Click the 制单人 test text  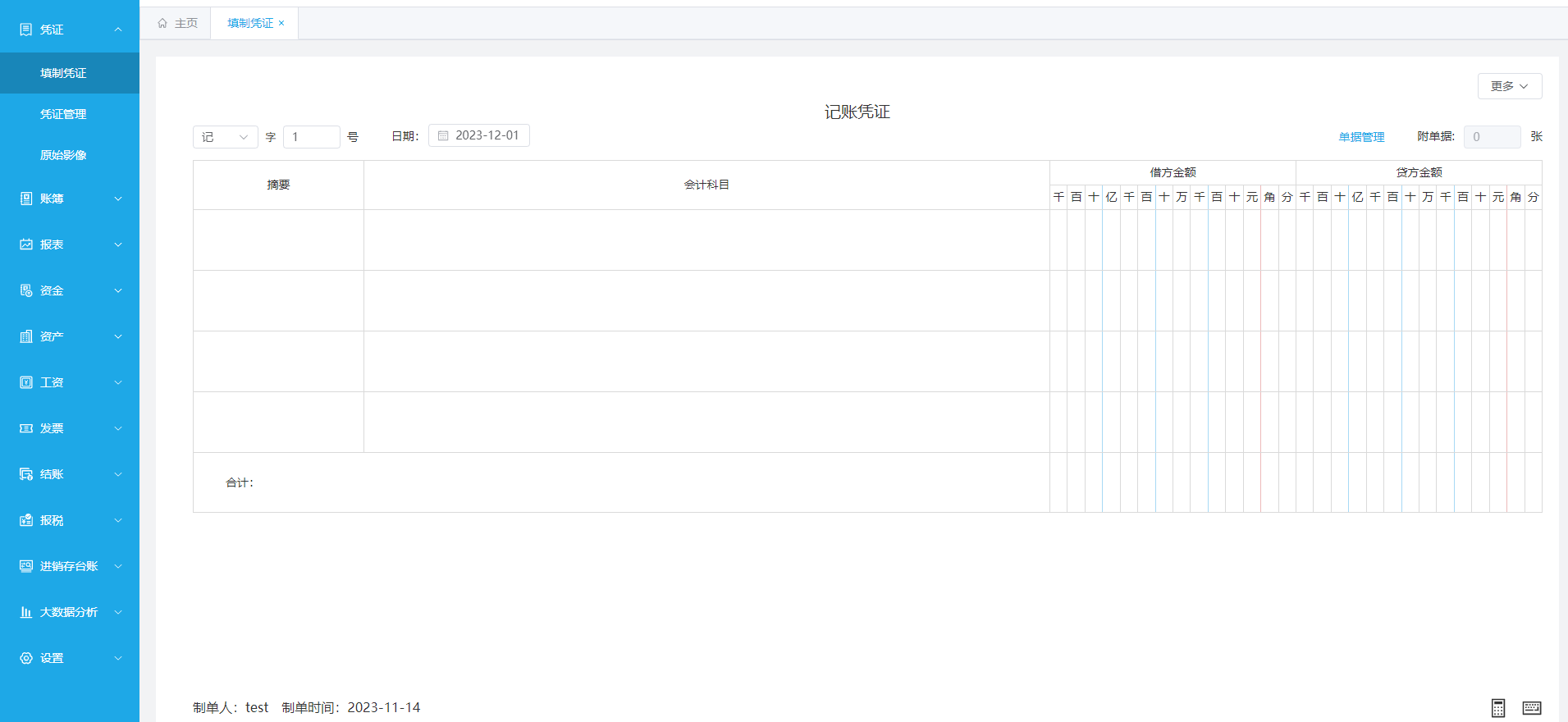point(231,707)
